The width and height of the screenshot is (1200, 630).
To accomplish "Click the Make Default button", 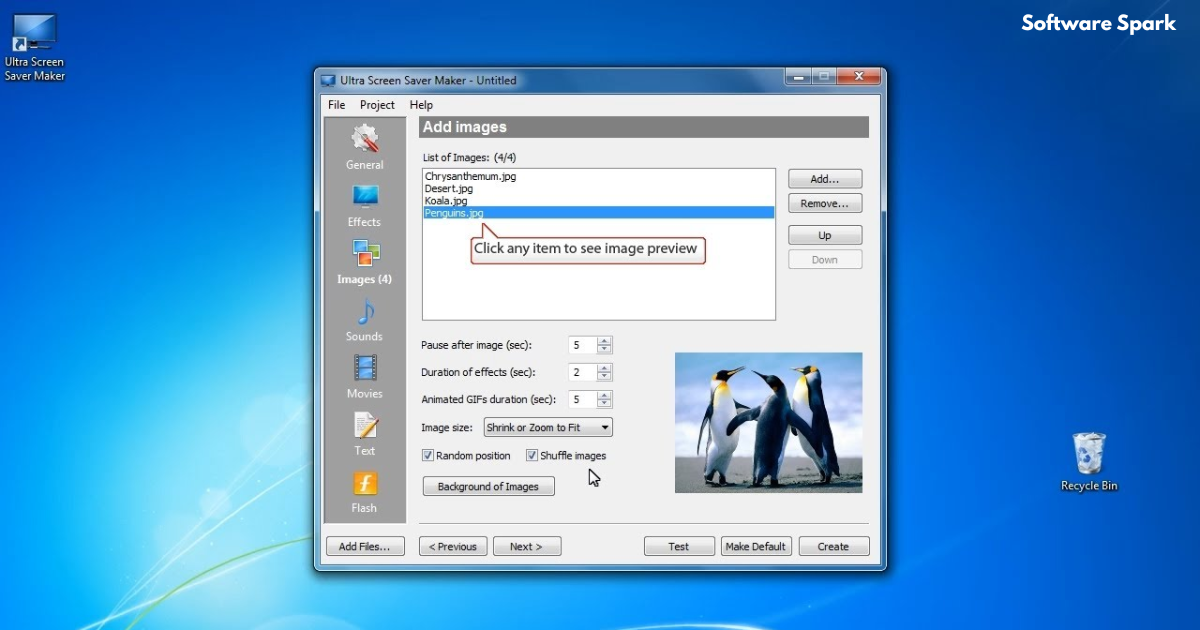I will [x=757, y=547].
